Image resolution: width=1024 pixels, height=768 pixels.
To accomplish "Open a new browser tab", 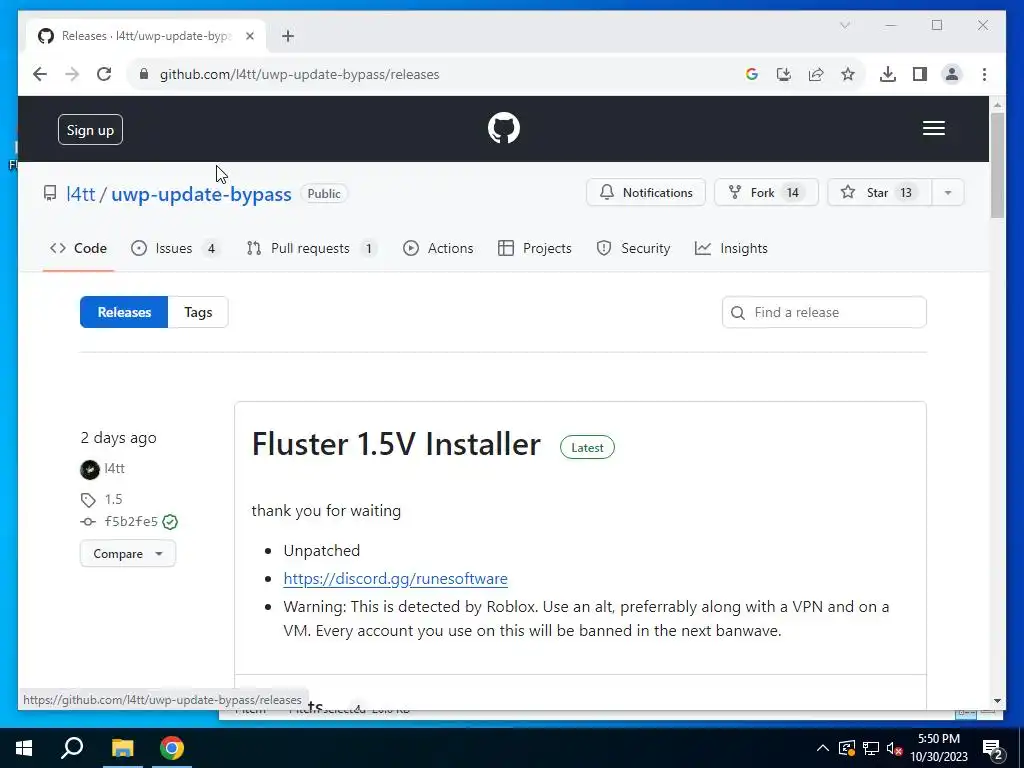I will 288,36.
